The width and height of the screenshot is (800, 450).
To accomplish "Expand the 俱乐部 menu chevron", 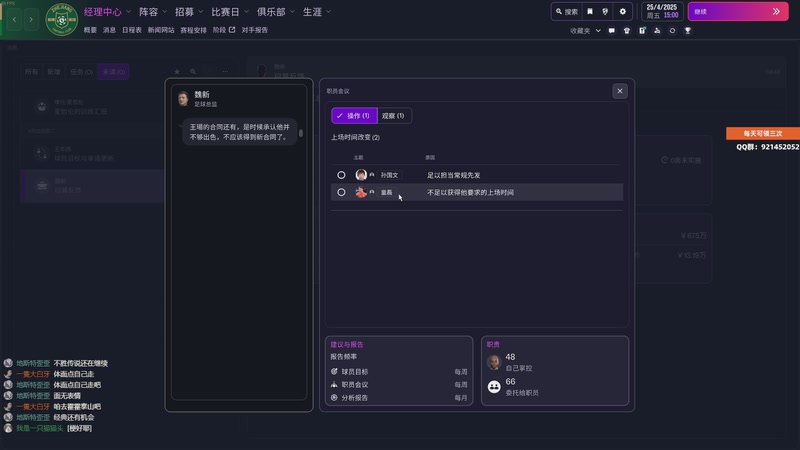I will coord(292,12).
